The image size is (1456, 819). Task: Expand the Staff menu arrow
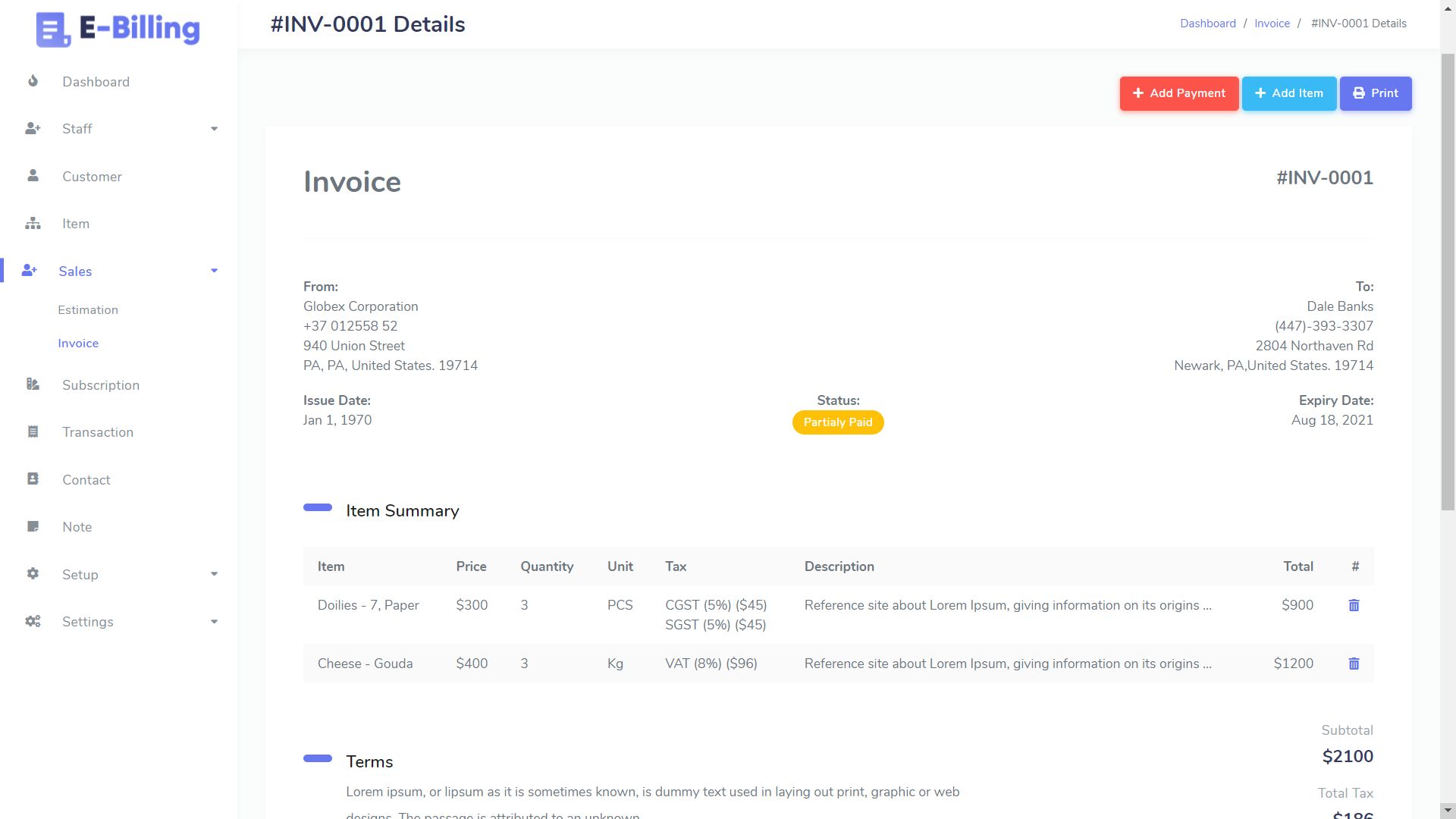pos(214,129)
